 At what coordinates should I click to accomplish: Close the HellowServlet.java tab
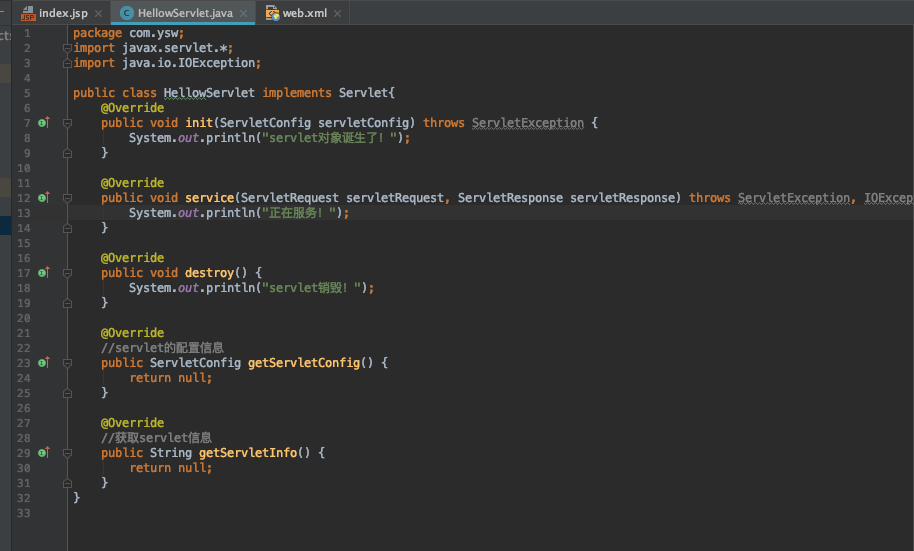click(x=243, y=13)
